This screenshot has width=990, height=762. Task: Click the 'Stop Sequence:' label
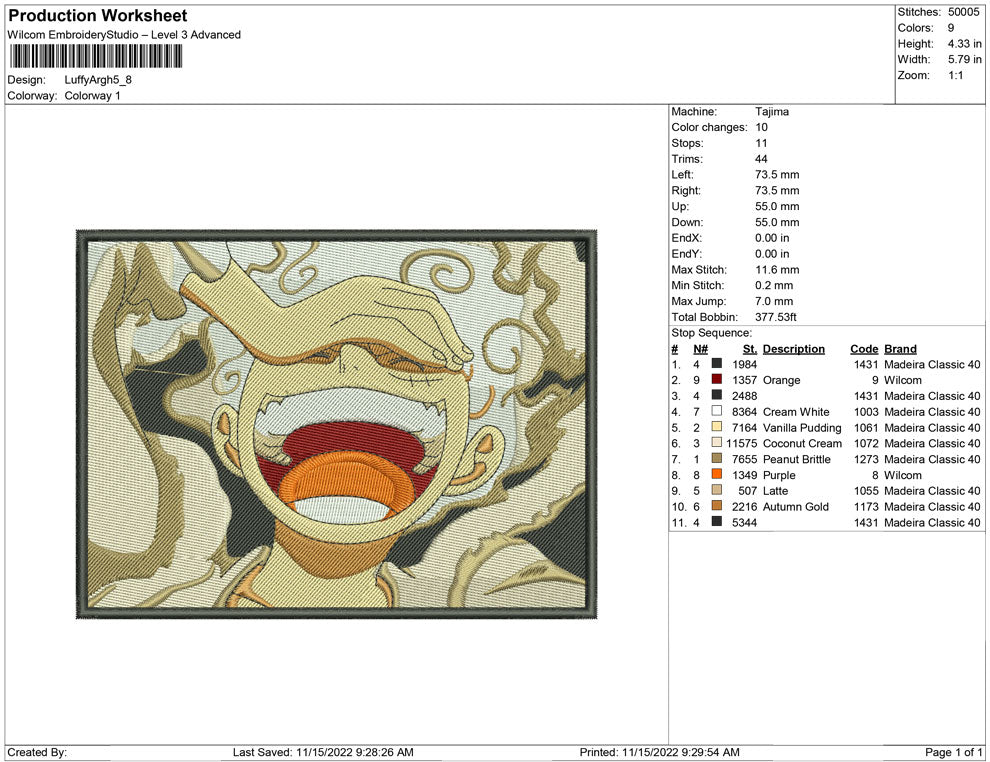712,333
